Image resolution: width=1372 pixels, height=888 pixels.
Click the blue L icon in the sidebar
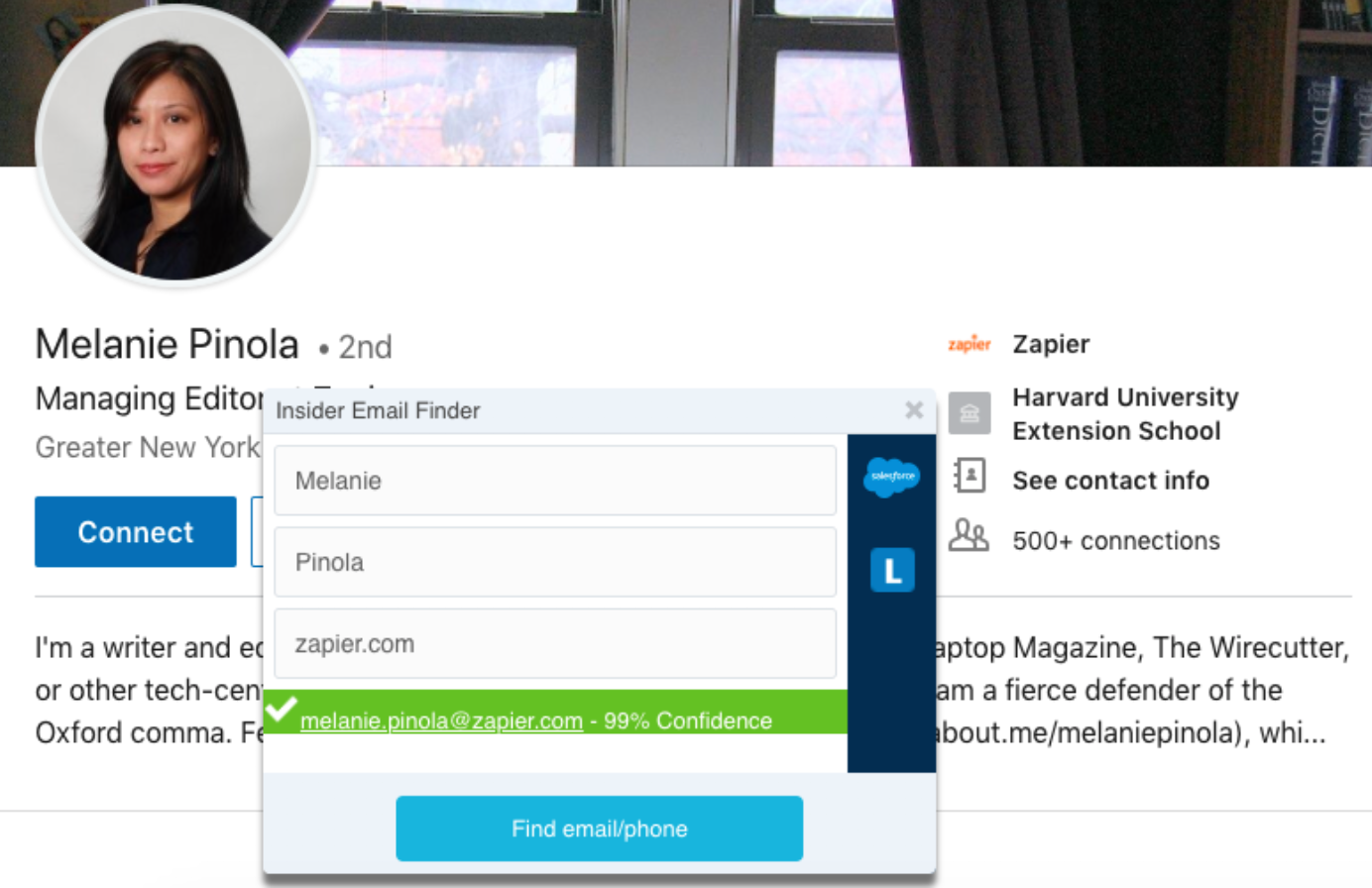pyautogui.click(x=892, y=570)
